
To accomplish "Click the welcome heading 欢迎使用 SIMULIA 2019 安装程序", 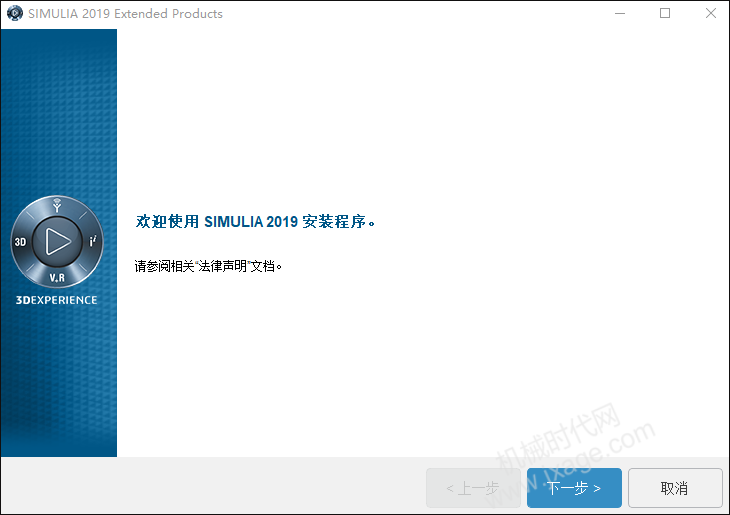I will click(x=255, y=222).
